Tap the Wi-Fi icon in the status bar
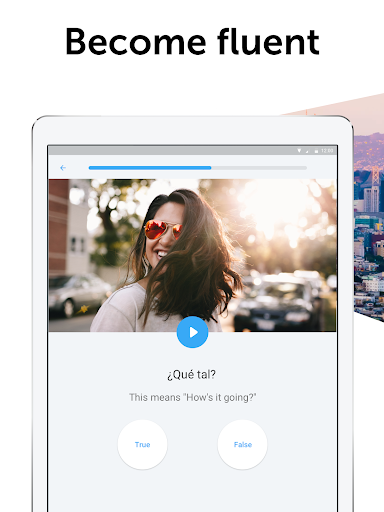Image resolution: width=384 pixels, height=512 pixels. [299, 151]
